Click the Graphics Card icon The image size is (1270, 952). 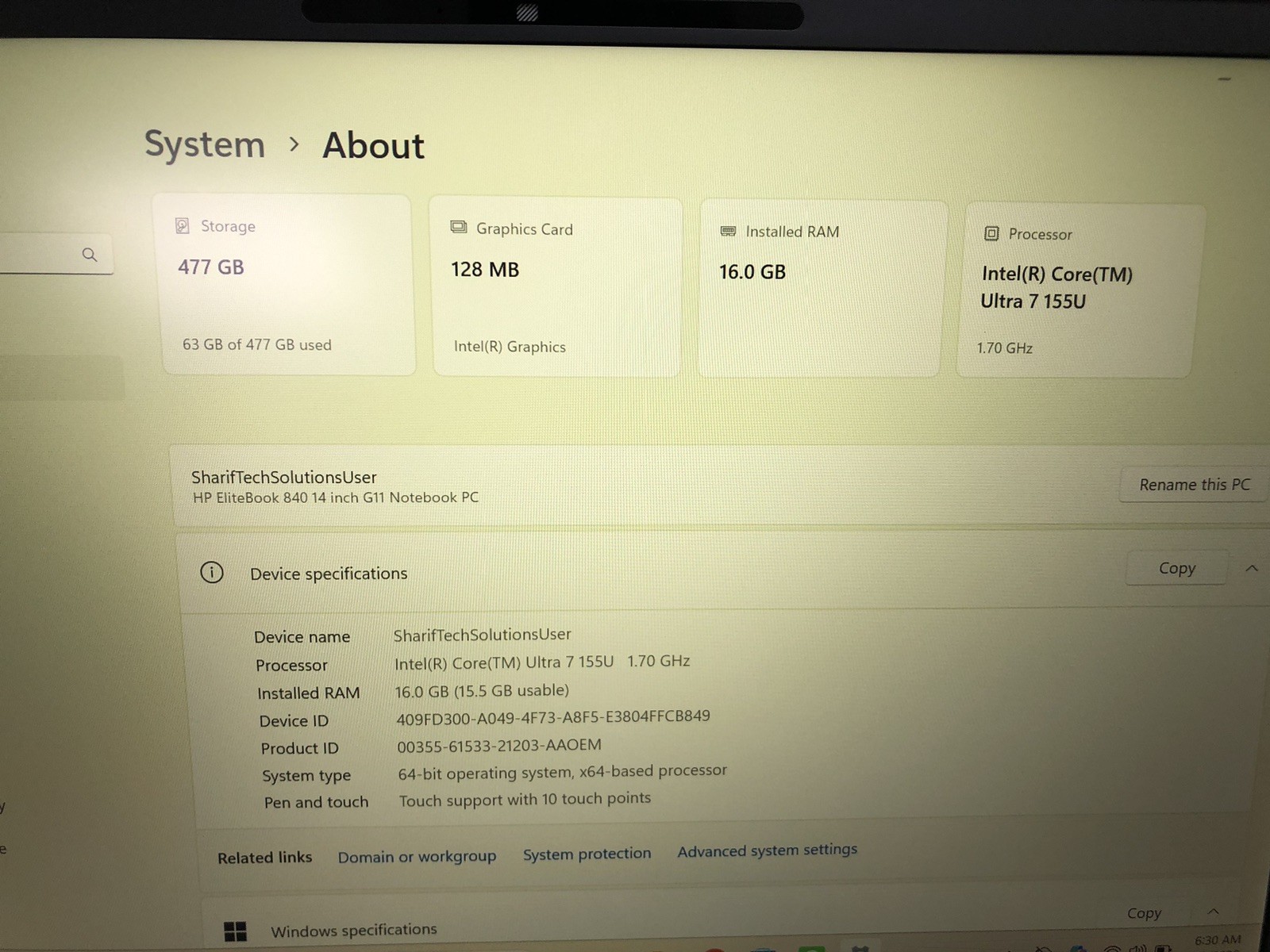(x=459, y=228)
